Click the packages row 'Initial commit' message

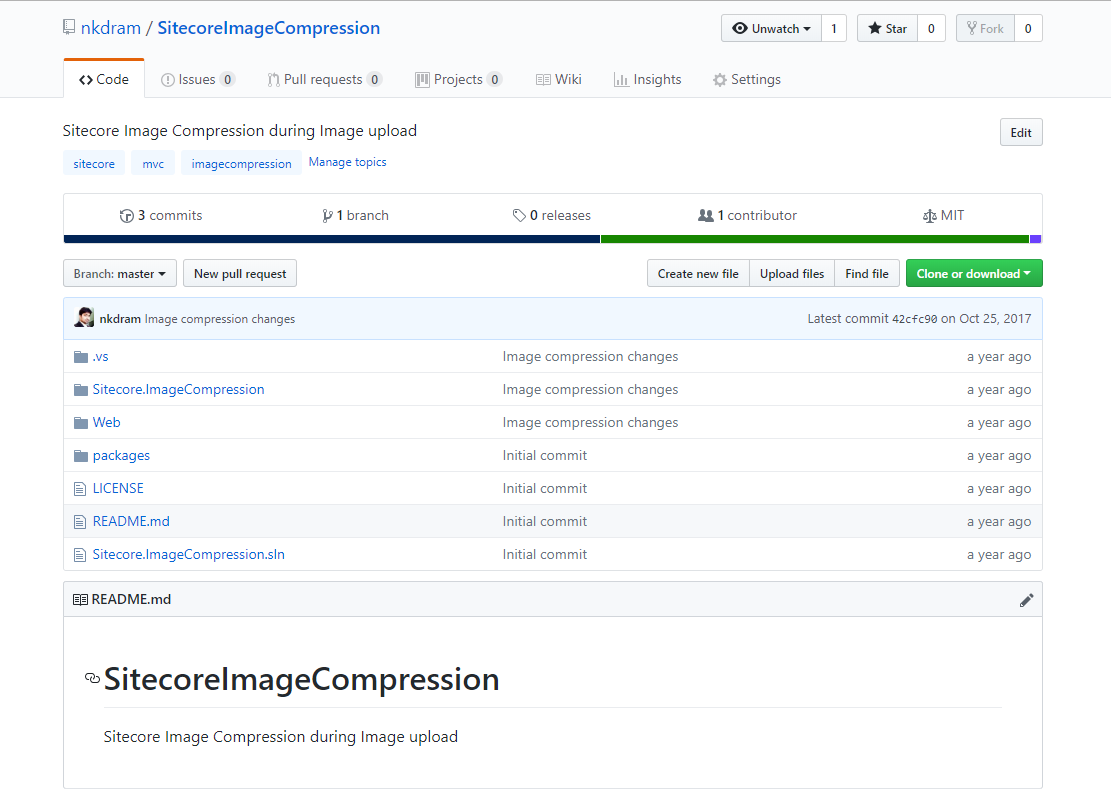(x=545, y=455)
